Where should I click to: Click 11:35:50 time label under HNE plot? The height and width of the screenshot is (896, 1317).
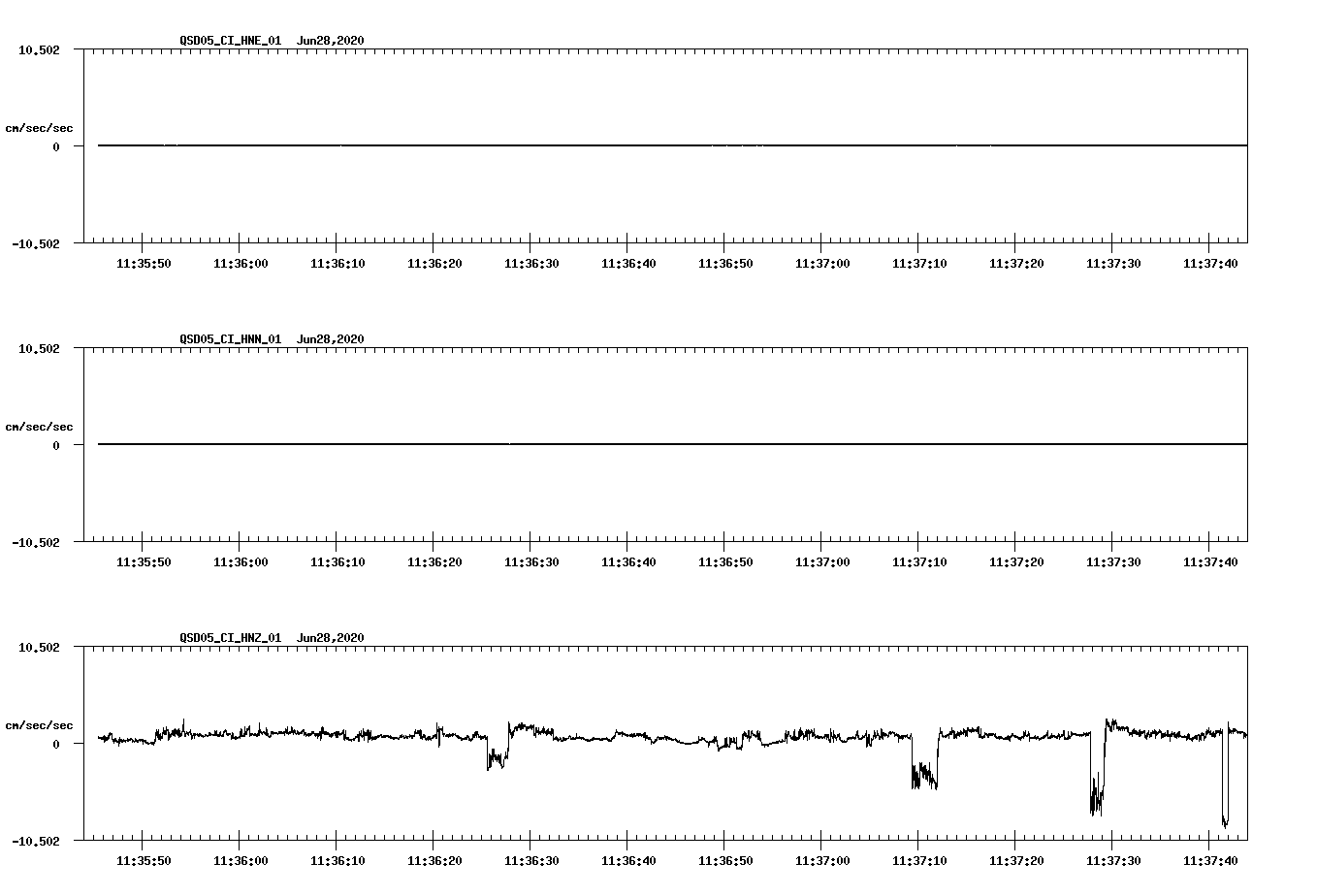tap(144, 264)
